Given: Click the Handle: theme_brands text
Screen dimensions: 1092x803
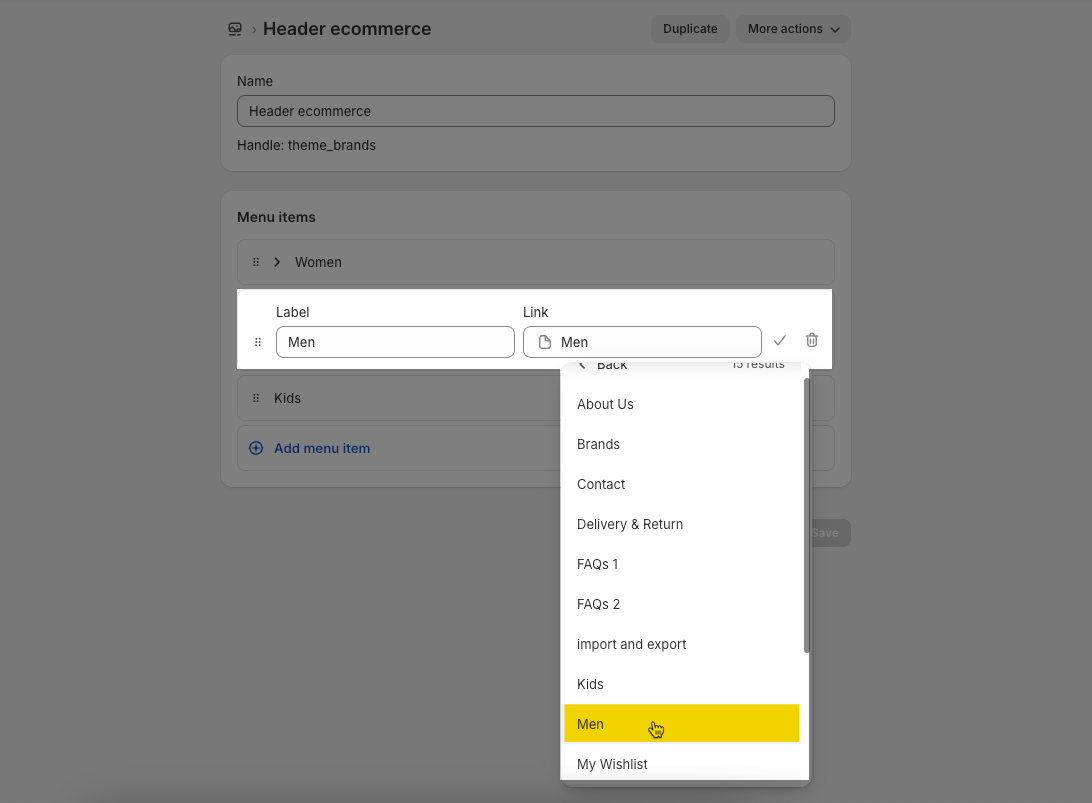Looking at the screenshot, I should click(x=306, y=146).
